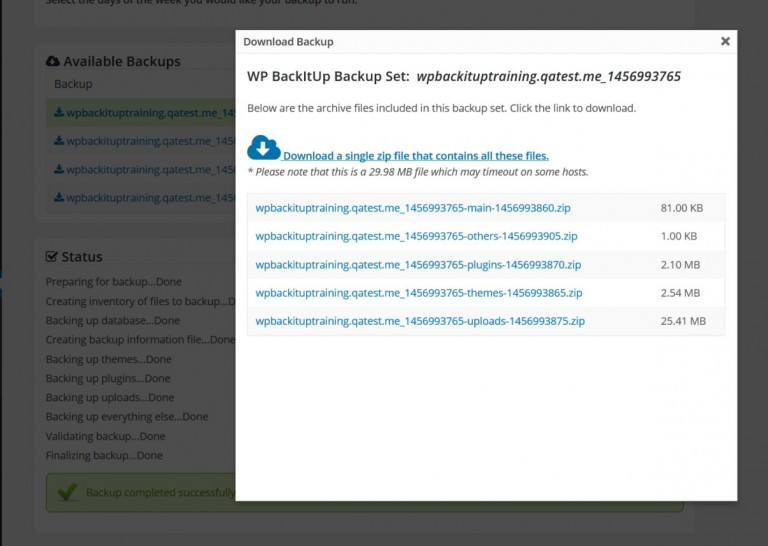Viewport: 768px width, 546px height.
Task: Click the 1.00 KB size value
Action: pos(679,236)
